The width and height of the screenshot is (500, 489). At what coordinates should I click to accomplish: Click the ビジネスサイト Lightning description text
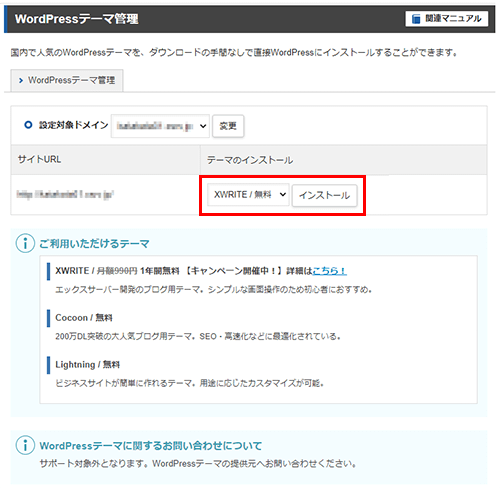189,383
